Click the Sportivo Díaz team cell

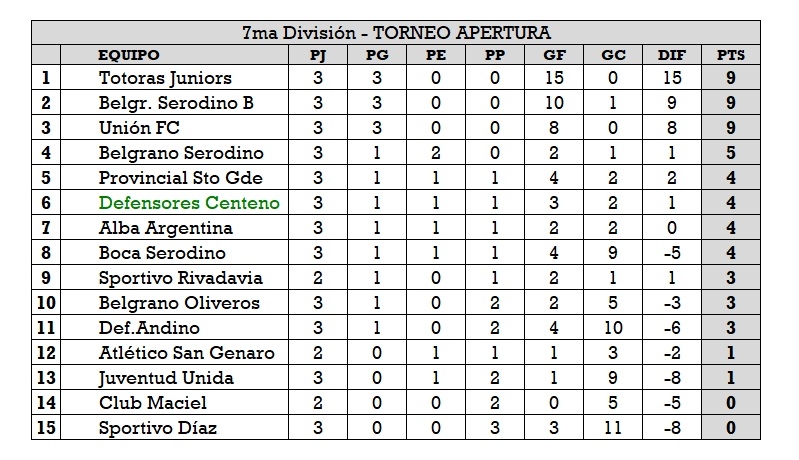(x=158, y=428)
